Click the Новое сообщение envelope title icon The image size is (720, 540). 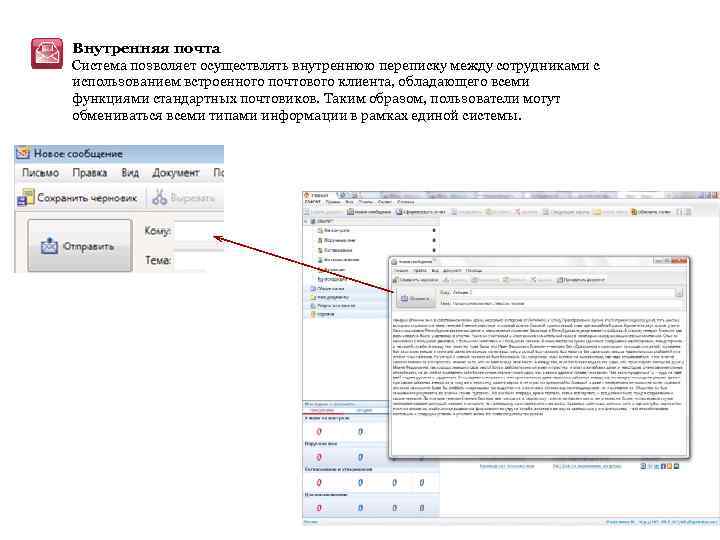[22, 153]
